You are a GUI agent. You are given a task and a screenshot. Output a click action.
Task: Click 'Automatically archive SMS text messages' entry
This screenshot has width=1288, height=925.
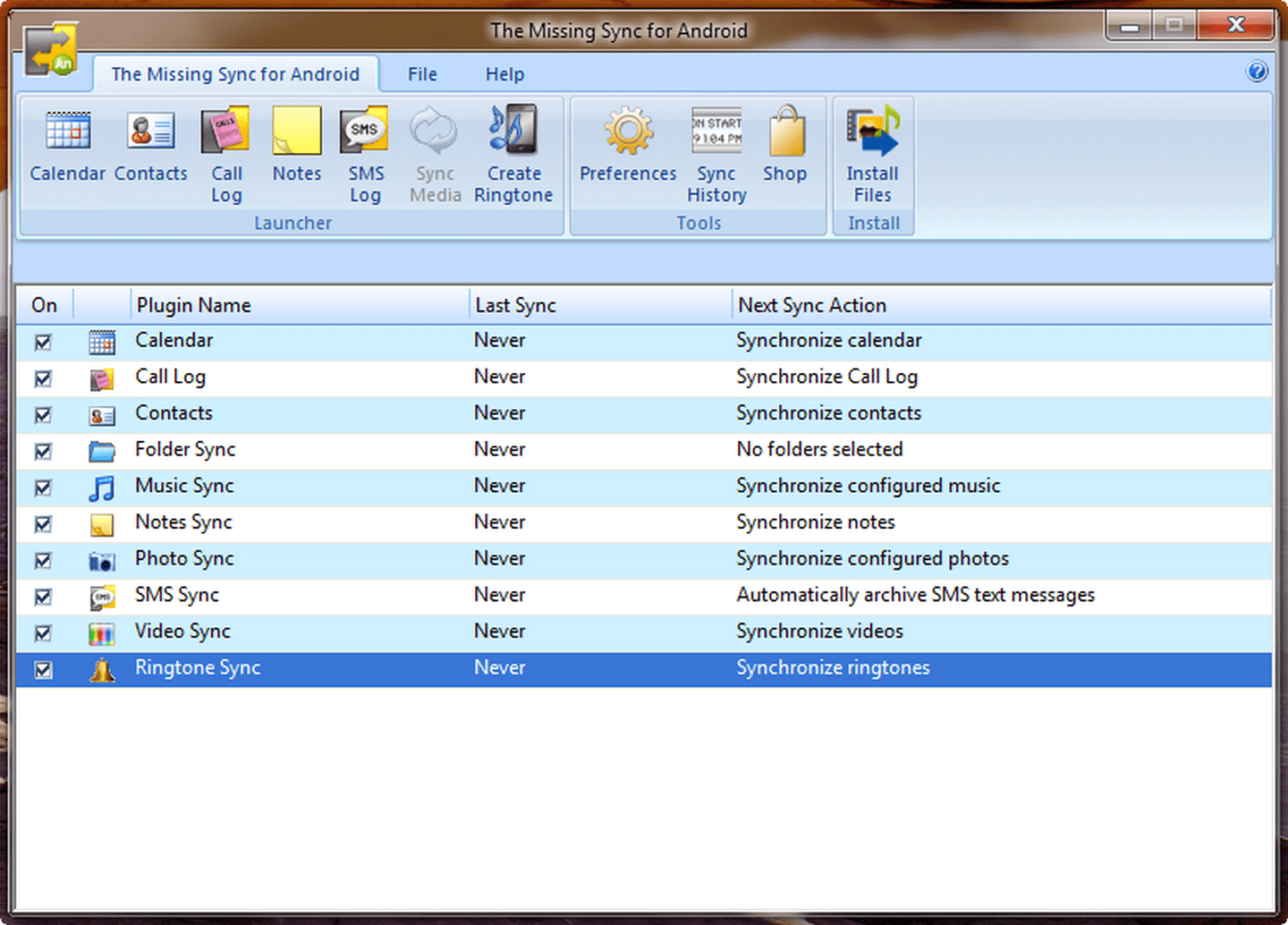(x=916, y=595)
